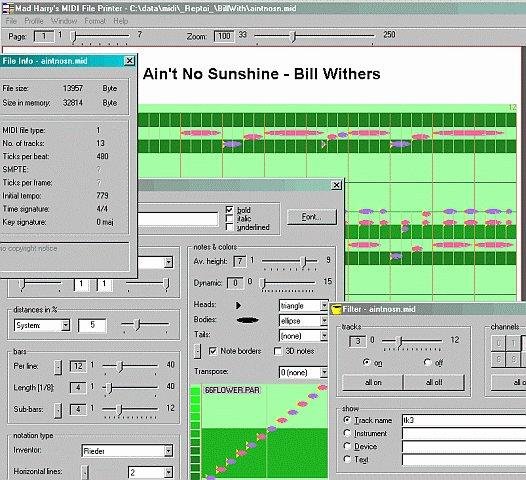Click channel 0 toggle button
Viewport: 526px width, 480px height.
pos(498,343)
